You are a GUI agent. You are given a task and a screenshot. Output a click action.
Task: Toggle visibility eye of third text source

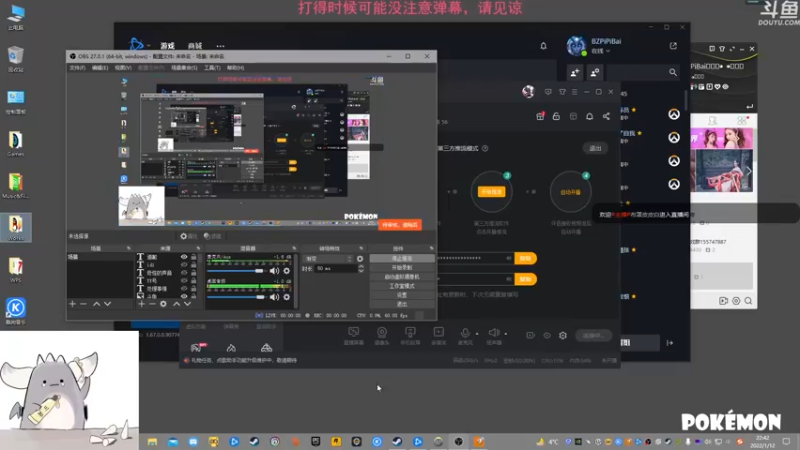(x=184, y=272)
